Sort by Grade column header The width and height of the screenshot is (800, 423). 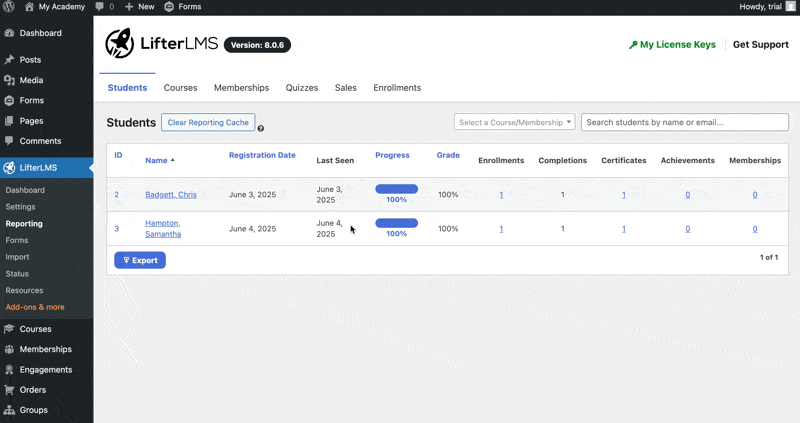(448, 155)
